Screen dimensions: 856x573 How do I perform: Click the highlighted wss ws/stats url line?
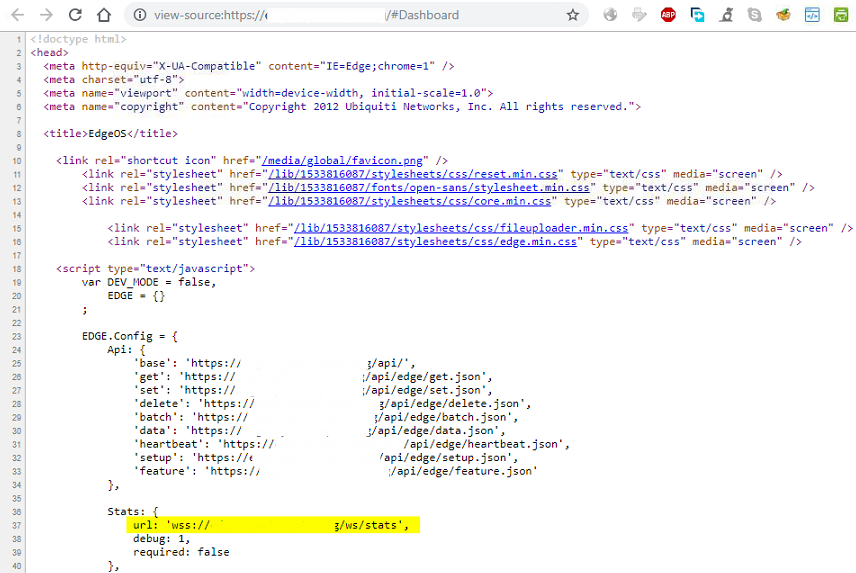click(273, 525)
